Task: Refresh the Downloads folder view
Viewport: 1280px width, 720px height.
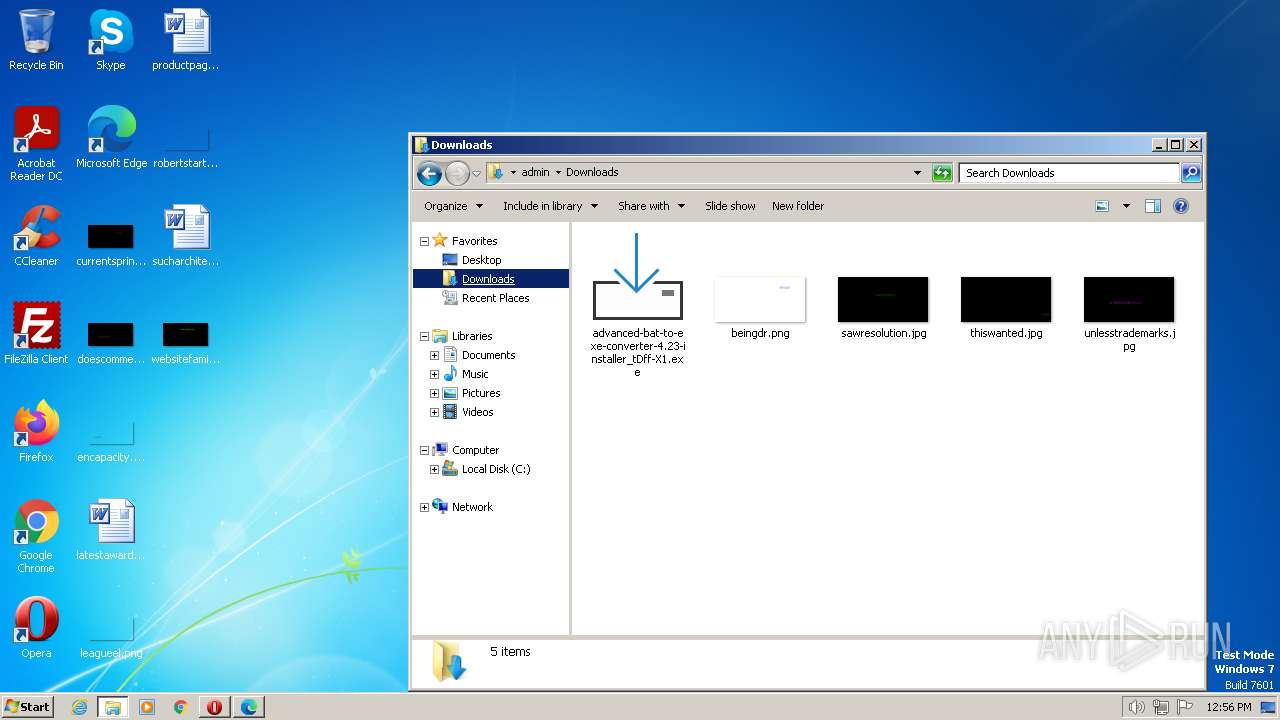Action: pyautogui.click(x=942, y=173)
